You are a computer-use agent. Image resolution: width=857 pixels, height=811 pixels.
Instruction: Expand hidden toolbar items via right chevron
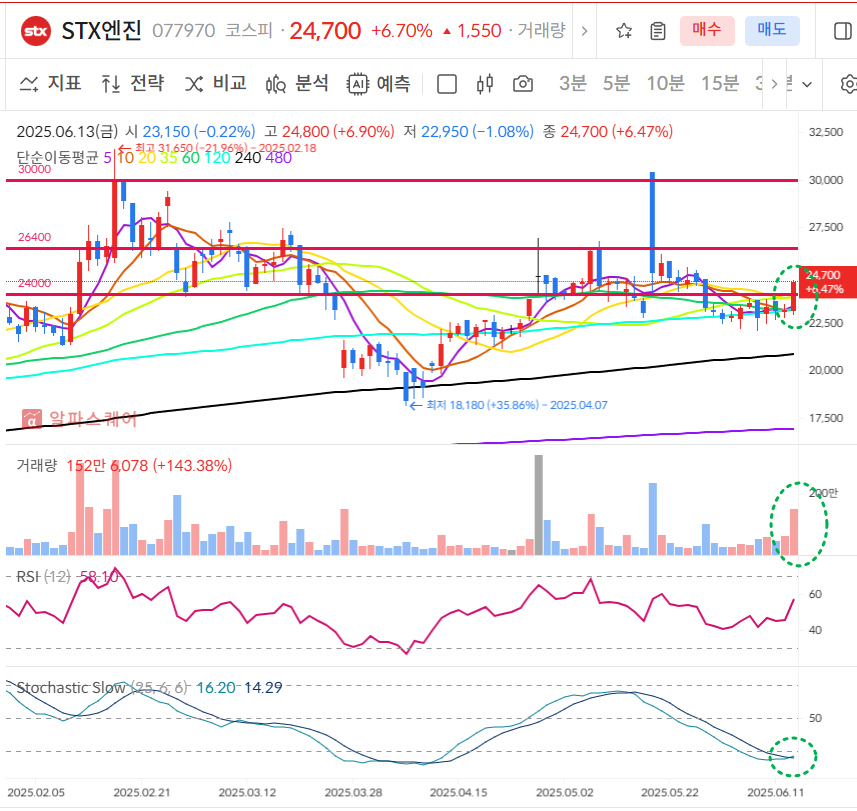774,84
